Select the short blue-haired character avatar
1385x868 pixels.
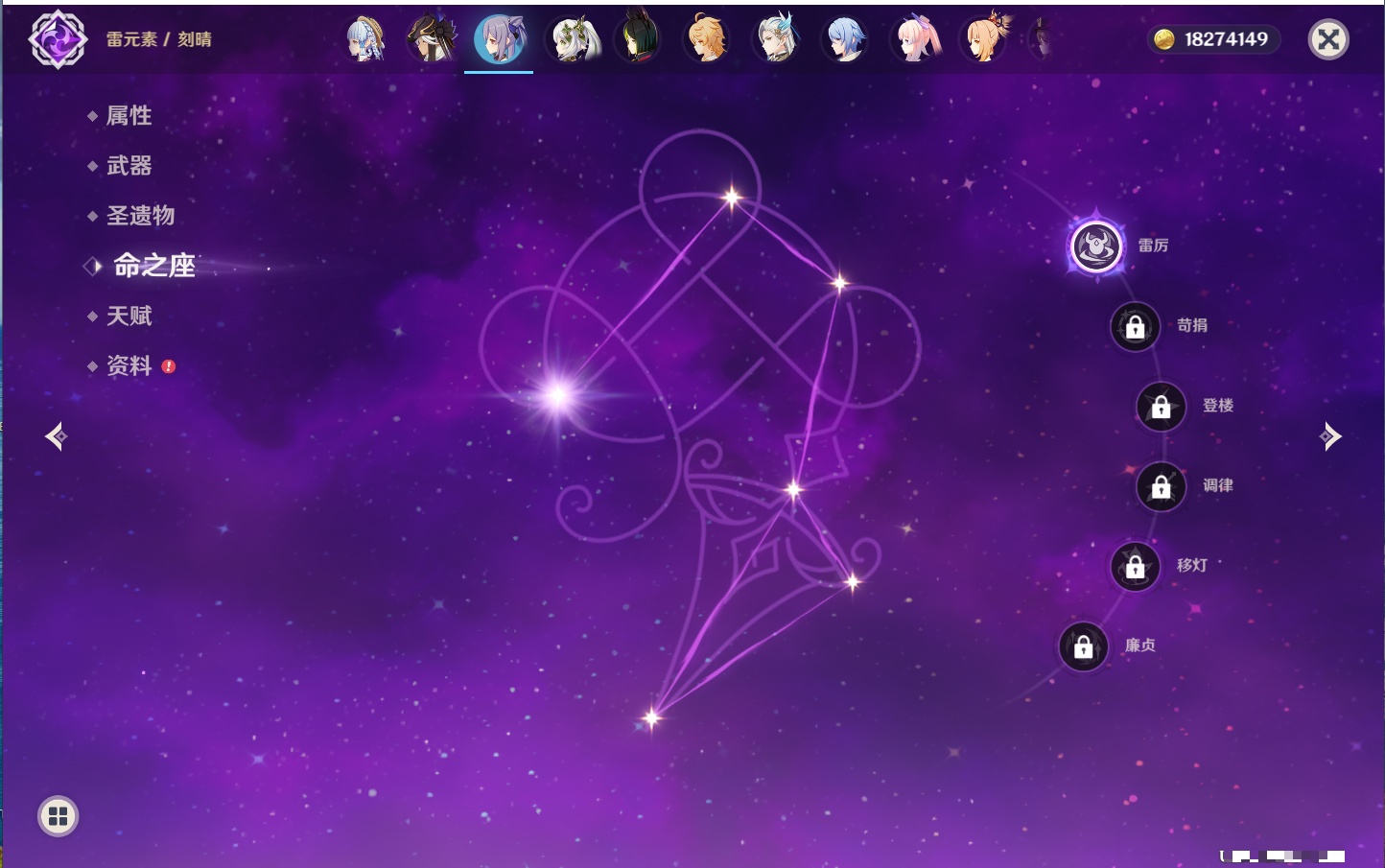845,39
